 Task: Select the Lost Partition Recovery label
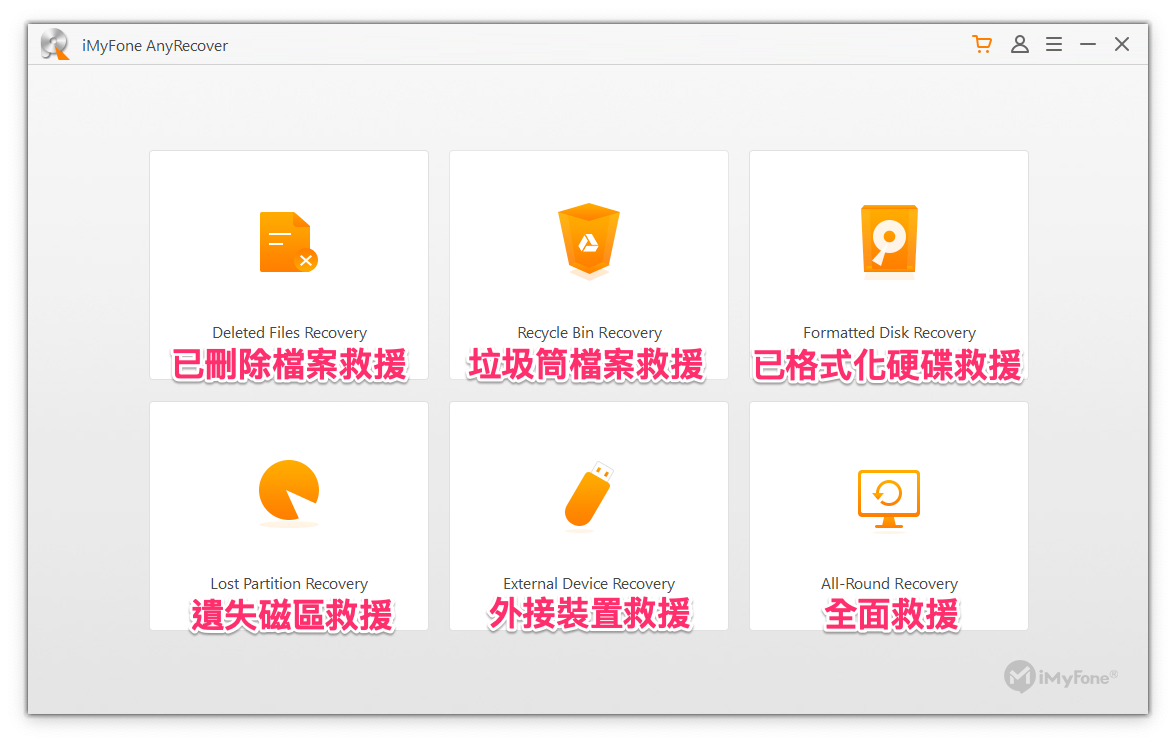tap(289, 583)
